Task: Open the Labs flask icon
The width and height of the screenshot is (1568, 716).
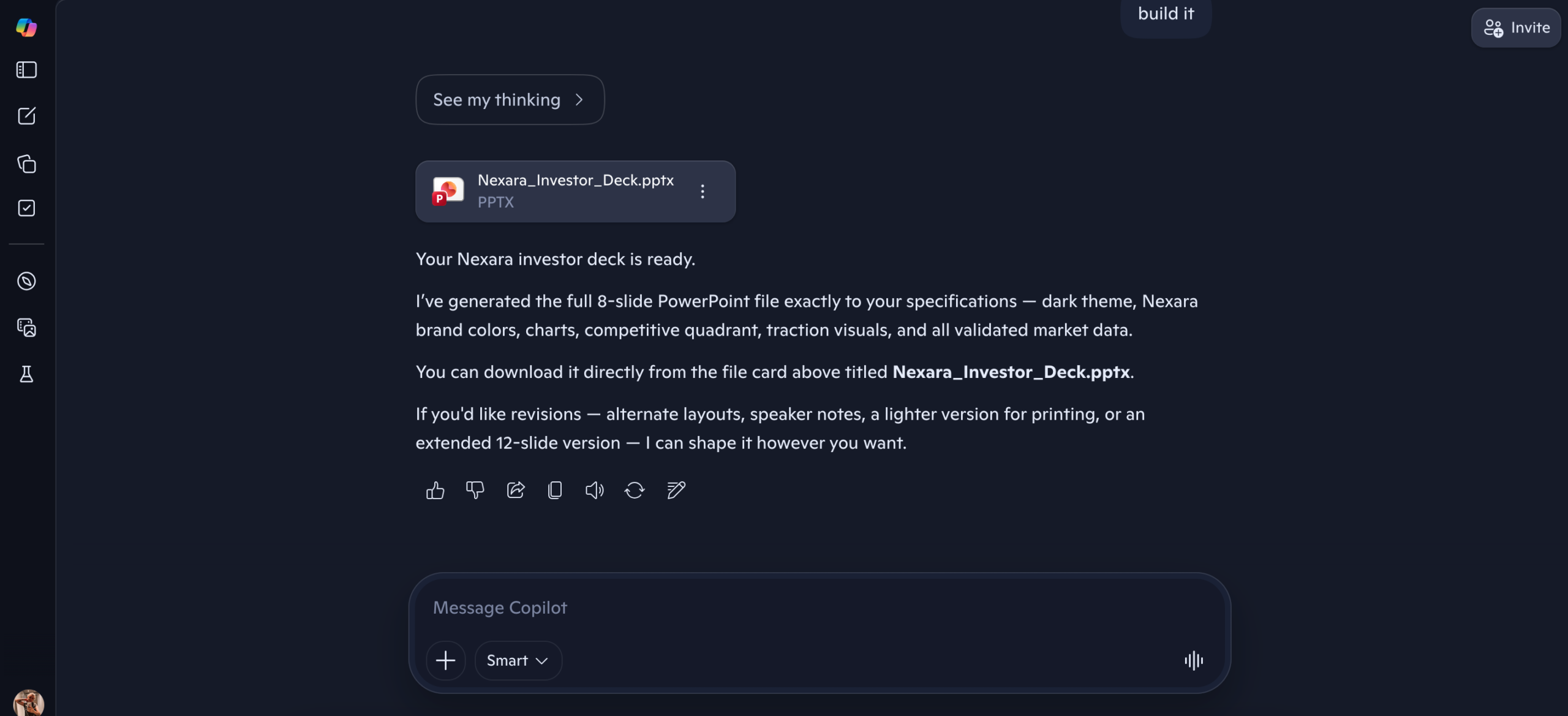Action: [26, 374]
